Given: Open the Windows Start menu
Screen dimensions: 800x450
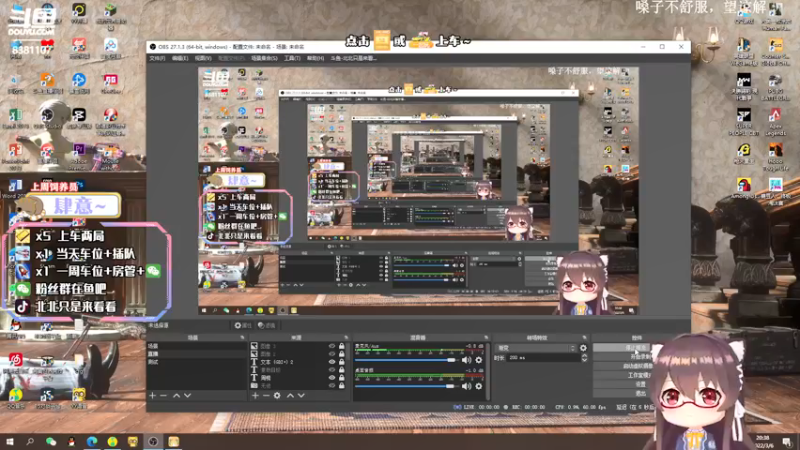Looking at the screenshot, I should (x=10, y=441).
